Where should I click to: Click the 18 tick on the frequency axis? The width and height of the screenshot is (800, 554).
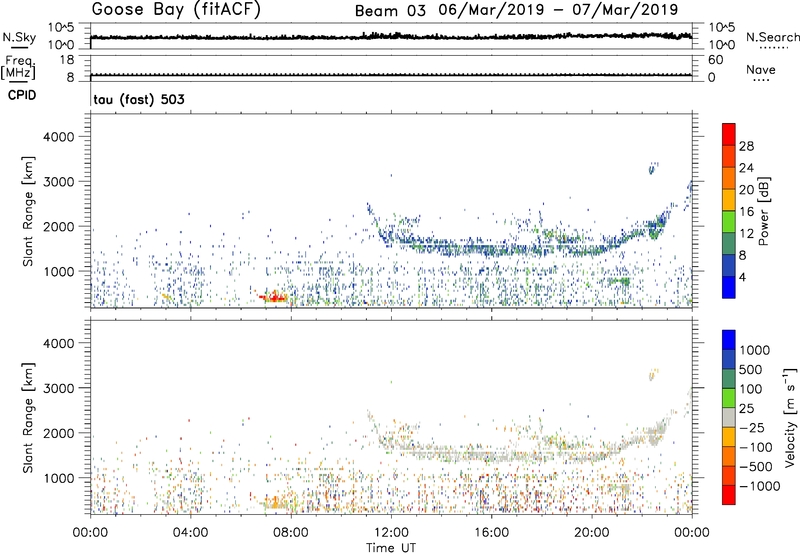[67, 60]
